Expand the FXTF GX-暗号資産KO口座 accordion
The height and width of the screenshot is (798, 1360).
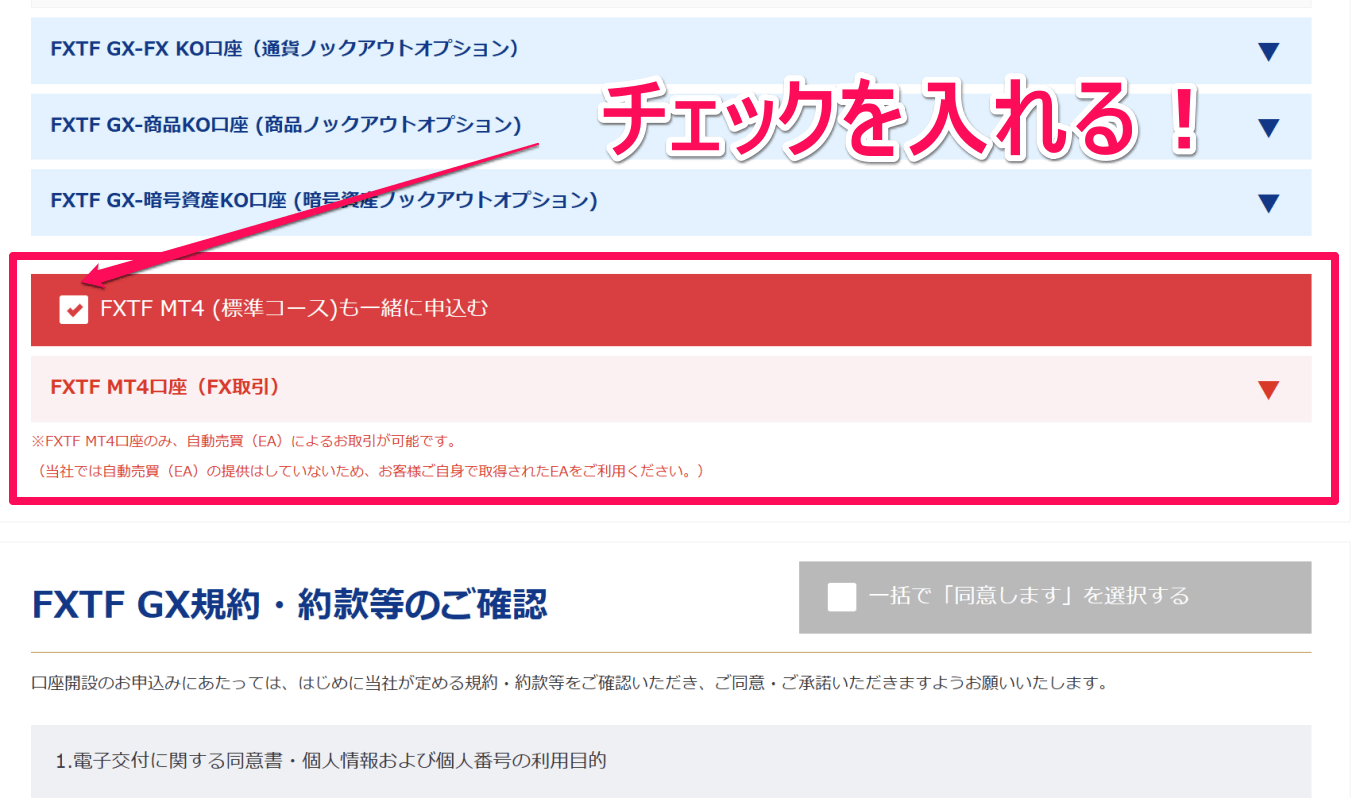[x=1268, y=202]
